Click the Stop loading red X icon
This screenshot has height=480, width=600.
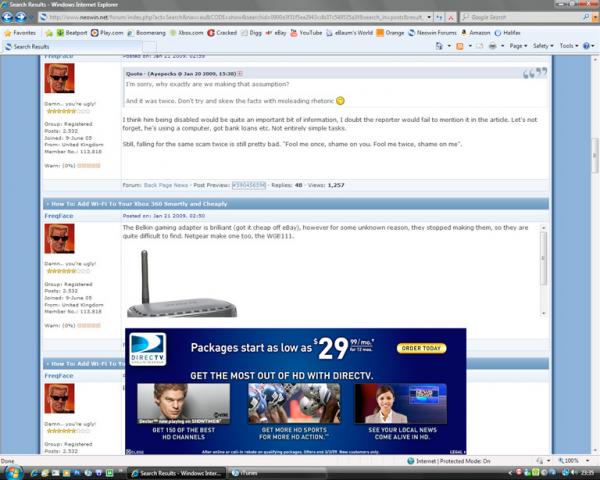point(451,17)
